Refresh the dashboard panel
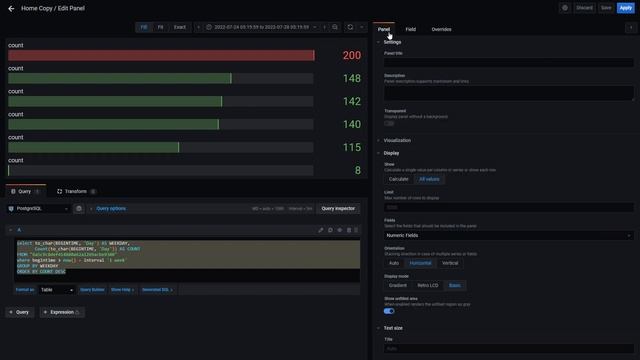 350,27
